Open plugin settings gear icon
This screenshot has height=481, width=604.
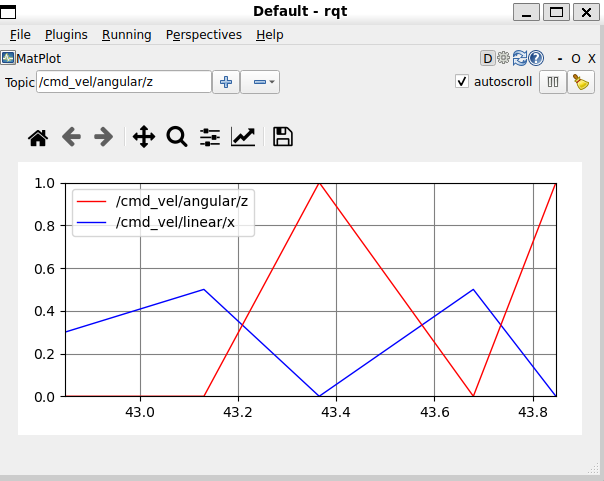click(x=503, y=58)
